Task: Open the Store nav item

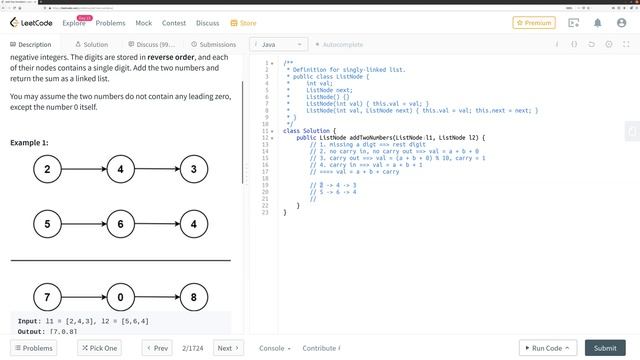Action: [244, 23]
